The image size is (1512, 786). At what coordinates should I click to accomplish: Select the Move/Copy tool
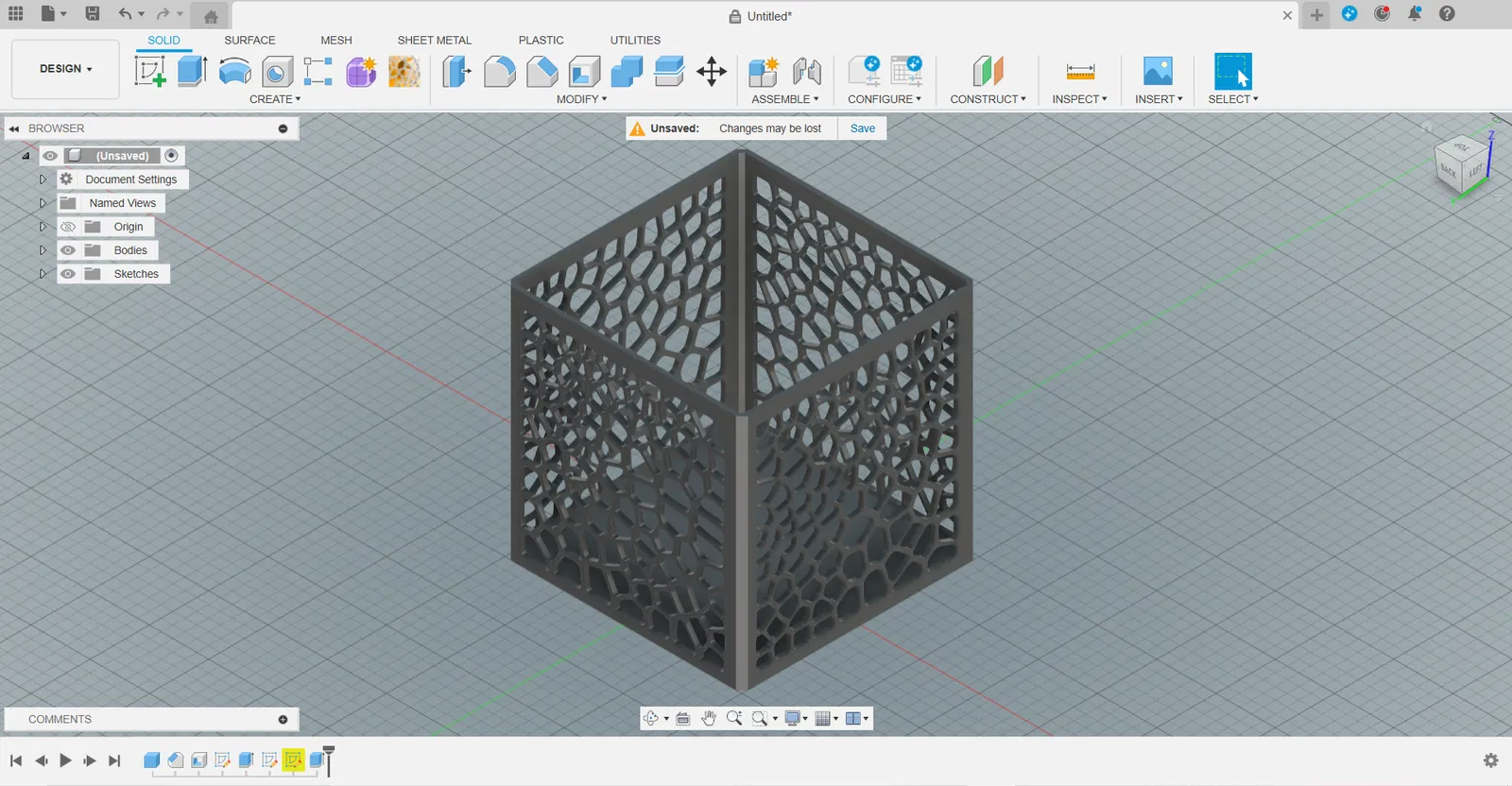[712, 72]
